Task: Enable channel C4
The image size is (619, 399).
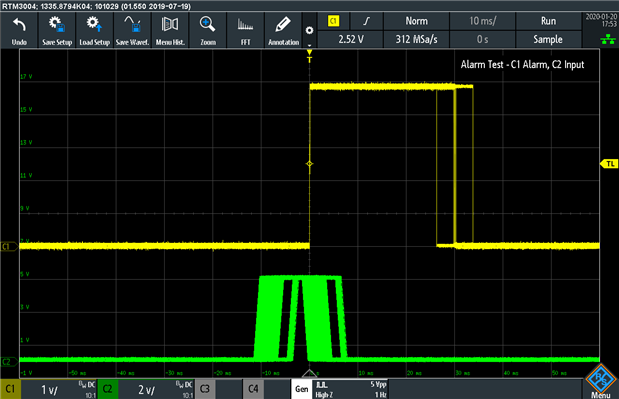Action: click(x=253, y=389)
